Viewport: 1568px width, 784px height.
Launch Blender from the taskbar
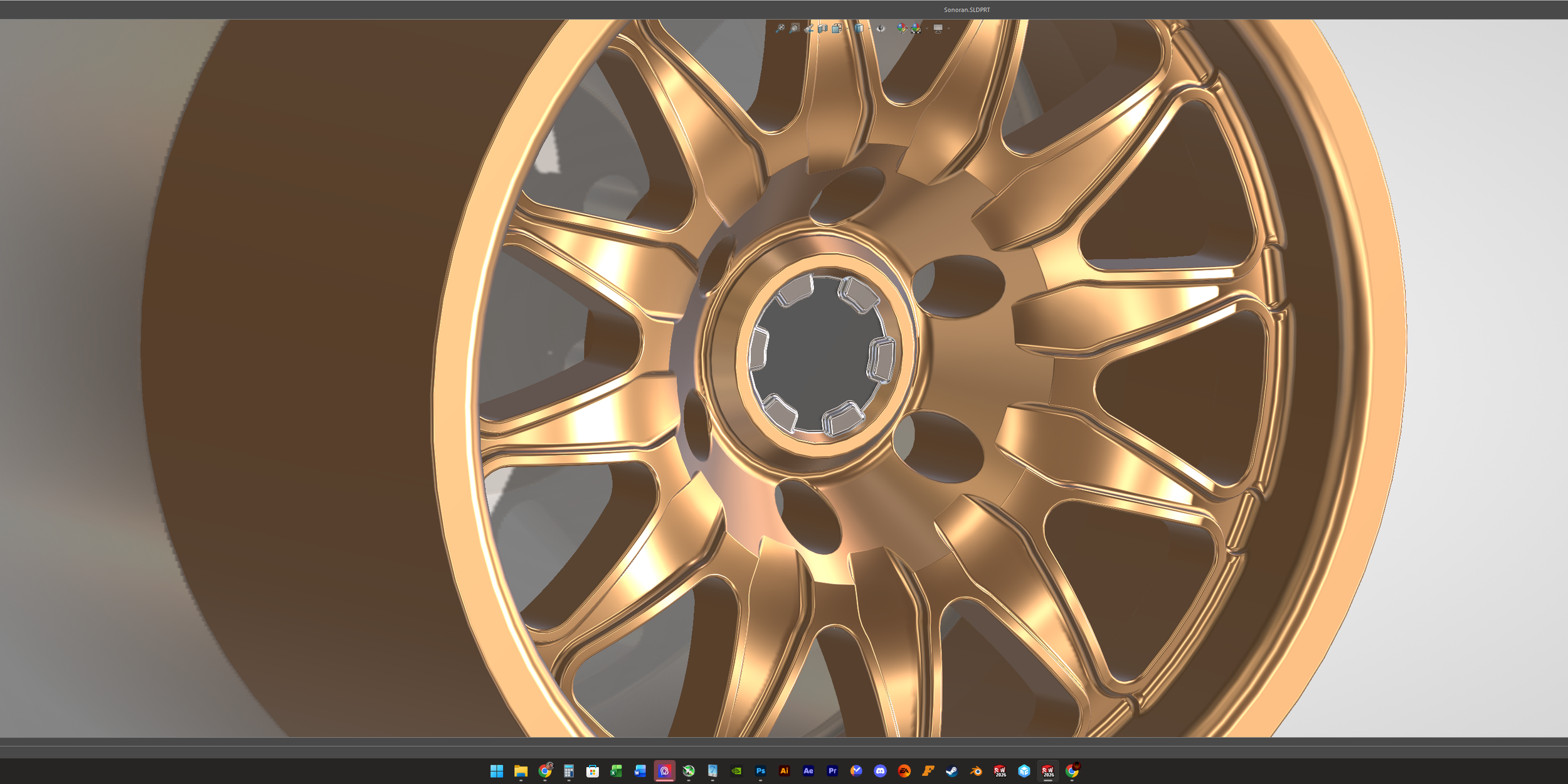(976, 771)
